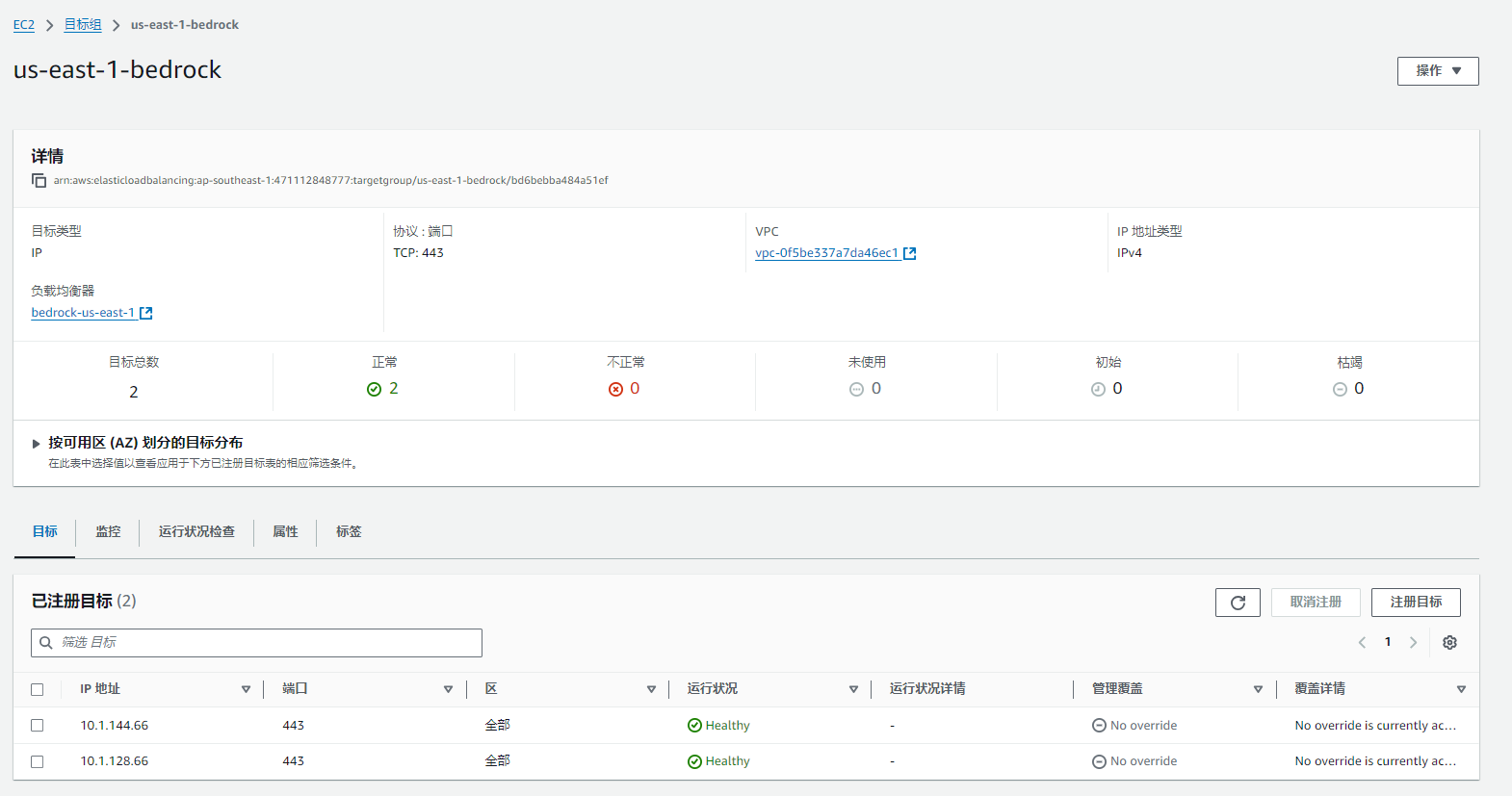The image size is (1512, 796).
Task: Open the vpc-0f5be337a7da46ec1 link
Action: [x=827, y=253]
